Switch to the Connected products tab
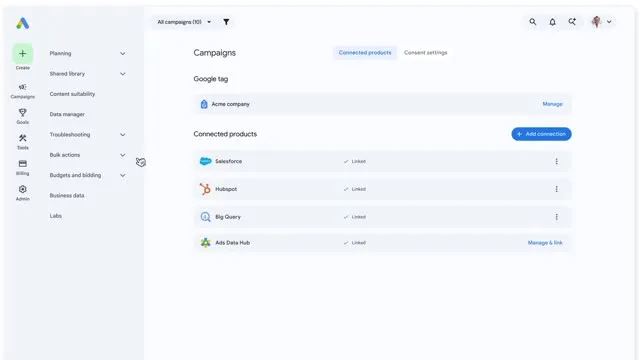 click(x=365, y=53)
